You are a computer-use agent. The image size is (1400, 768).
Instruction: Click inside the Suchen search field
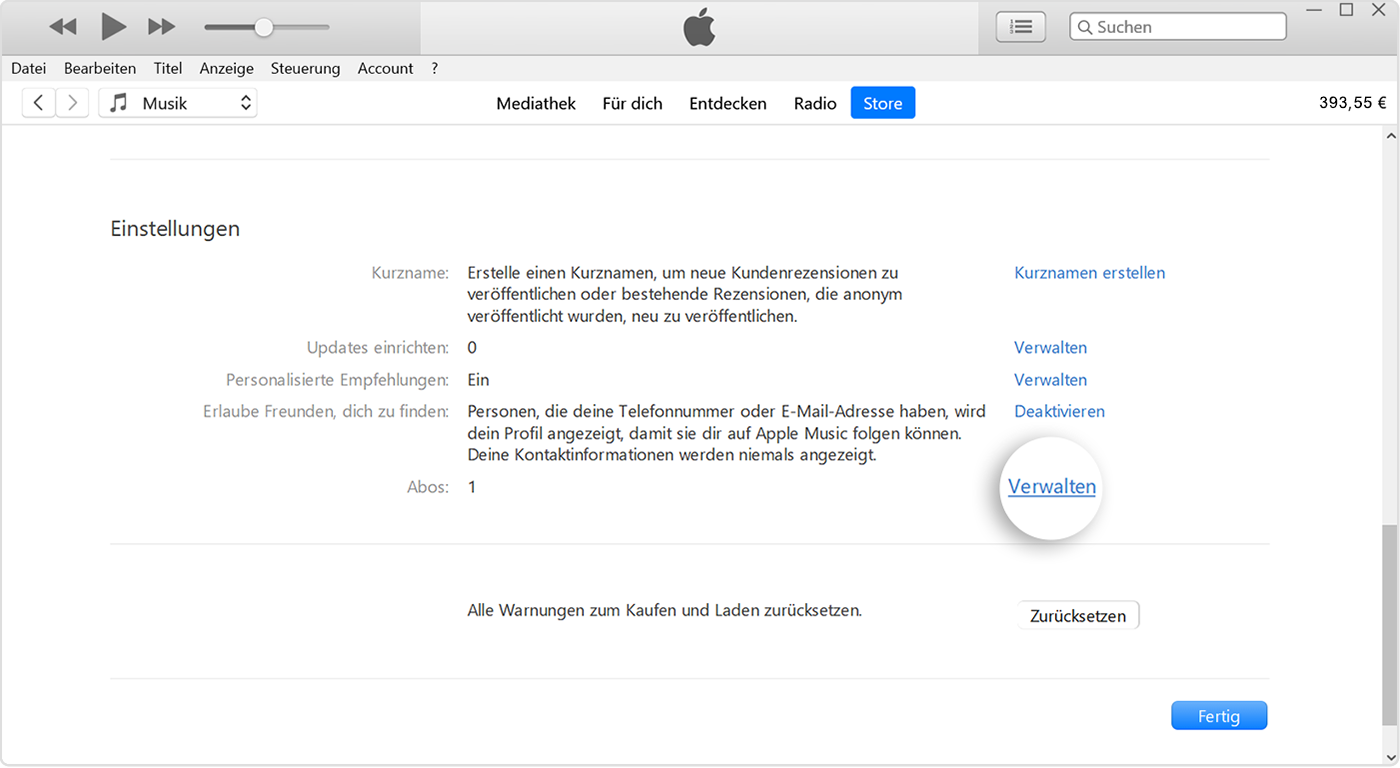[x=1177, y=26]
